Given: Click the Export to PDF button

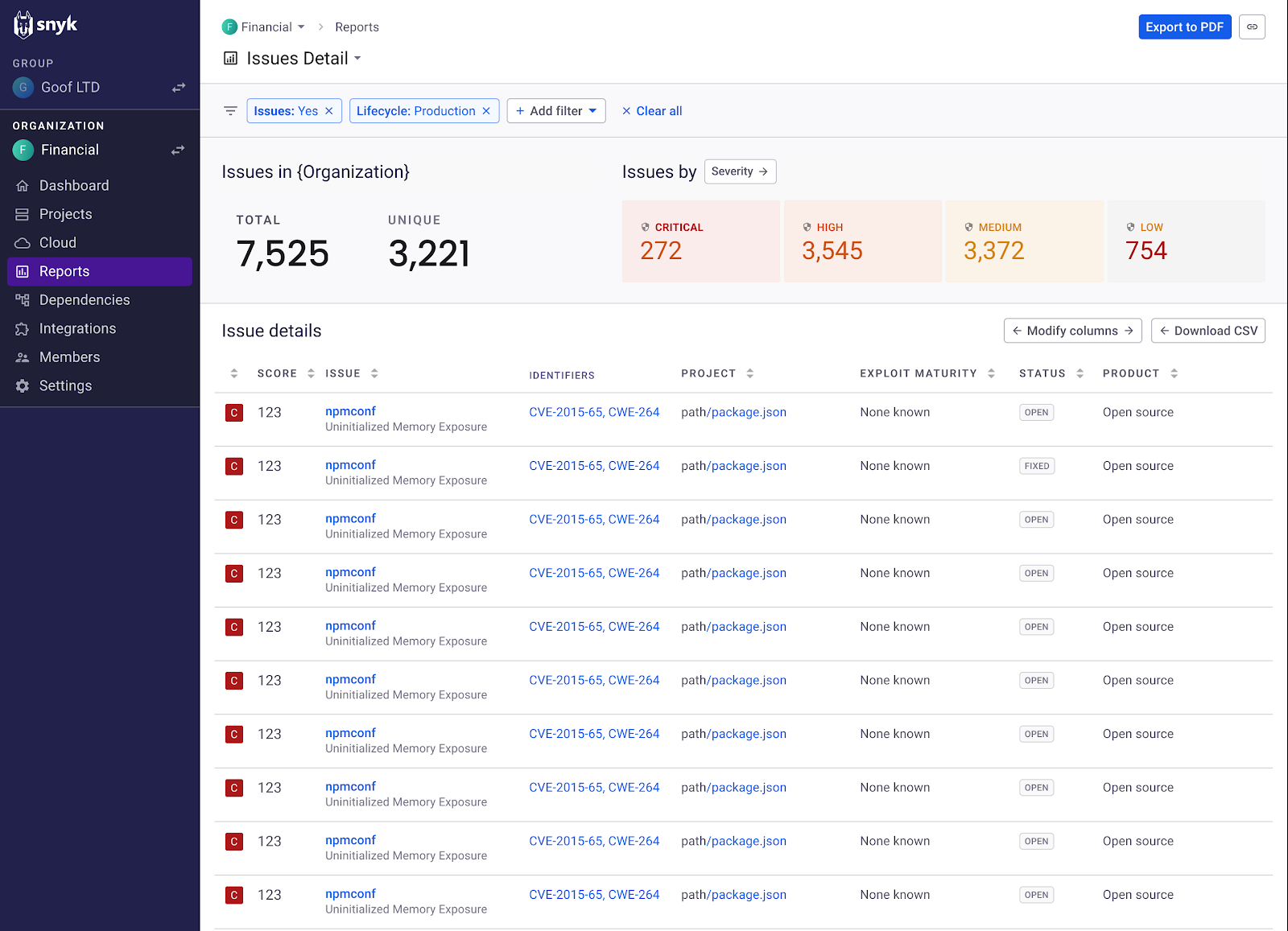Looking at the screenshot, I should (1184, 27).
